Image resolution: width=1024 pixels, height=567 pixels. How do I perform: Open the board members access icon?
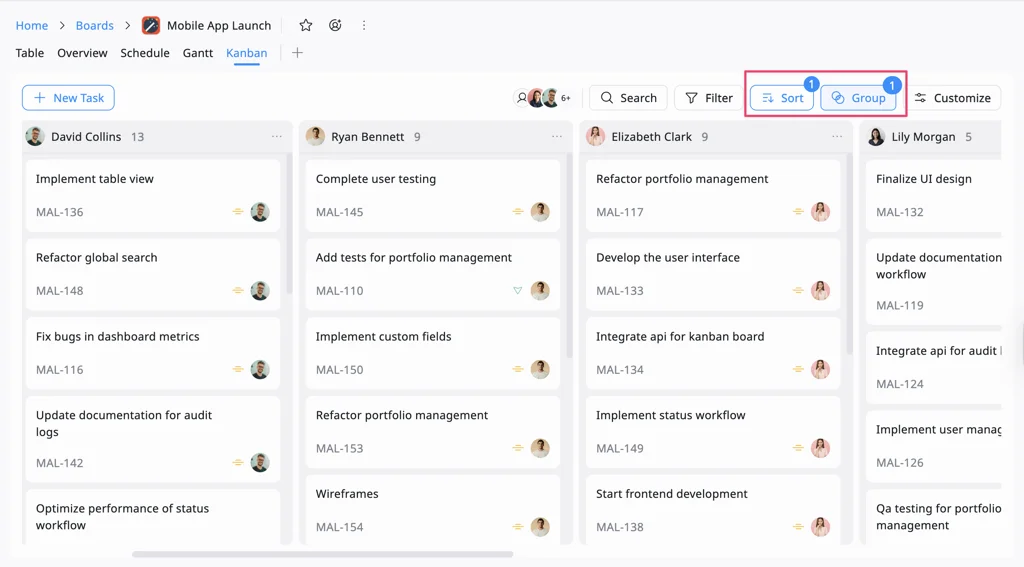click(x=335, y=25)
